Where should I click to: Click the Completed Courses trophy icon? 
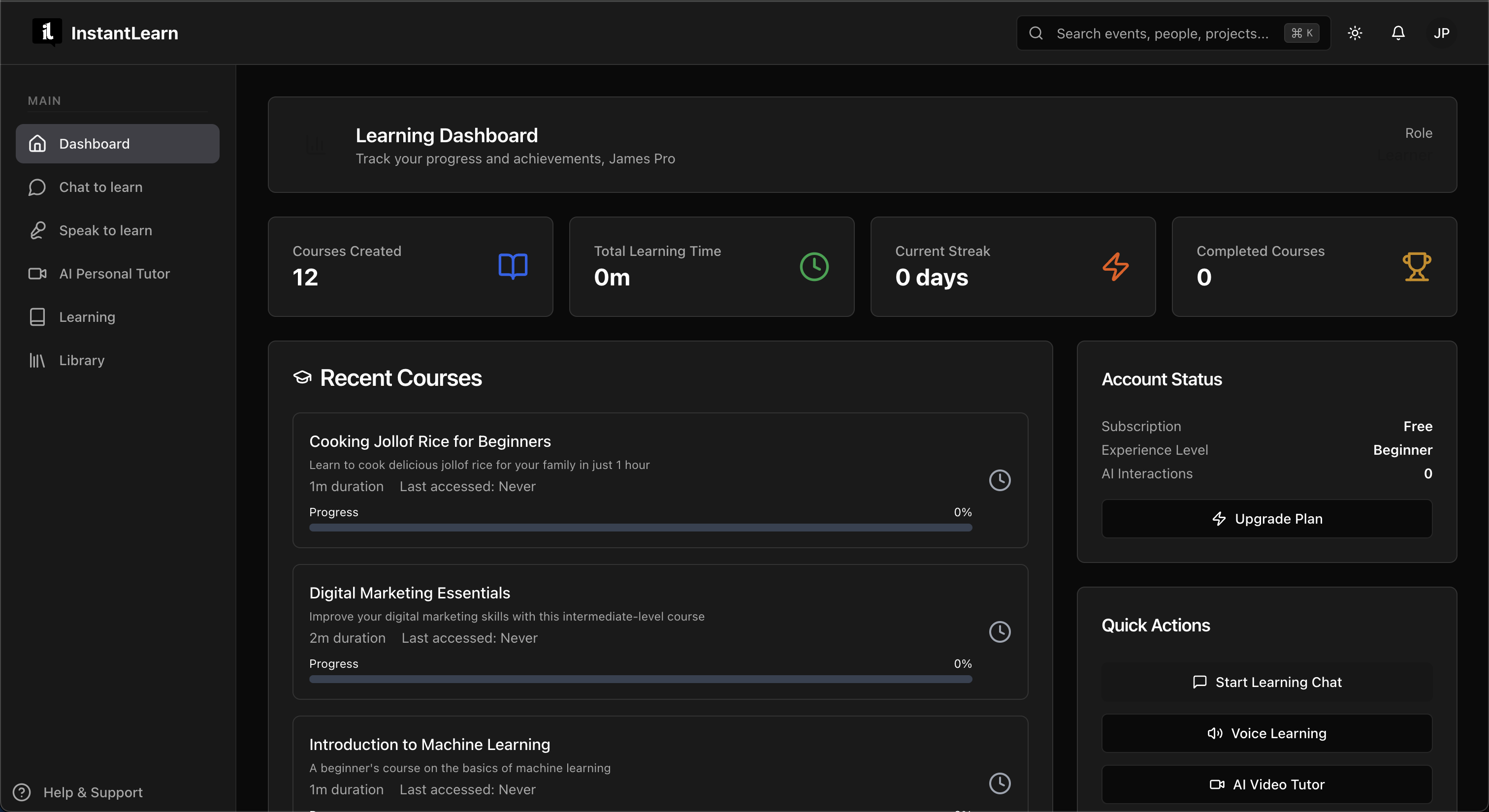point(1416,266)
